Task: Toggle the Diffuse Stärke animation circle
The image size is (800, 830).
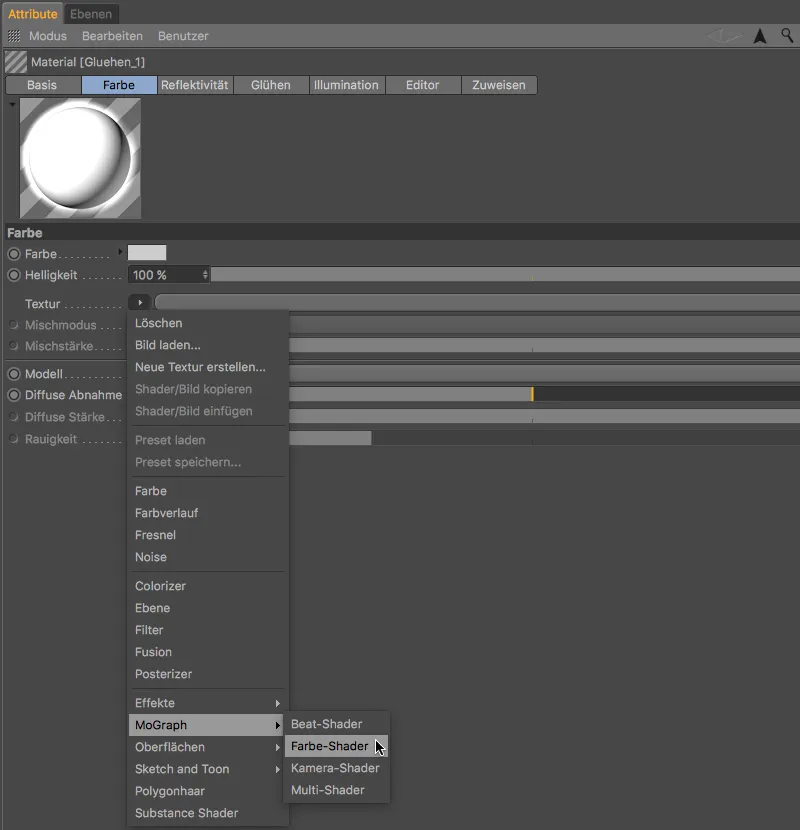Action: pyautogui.click(x=14, y=417)
